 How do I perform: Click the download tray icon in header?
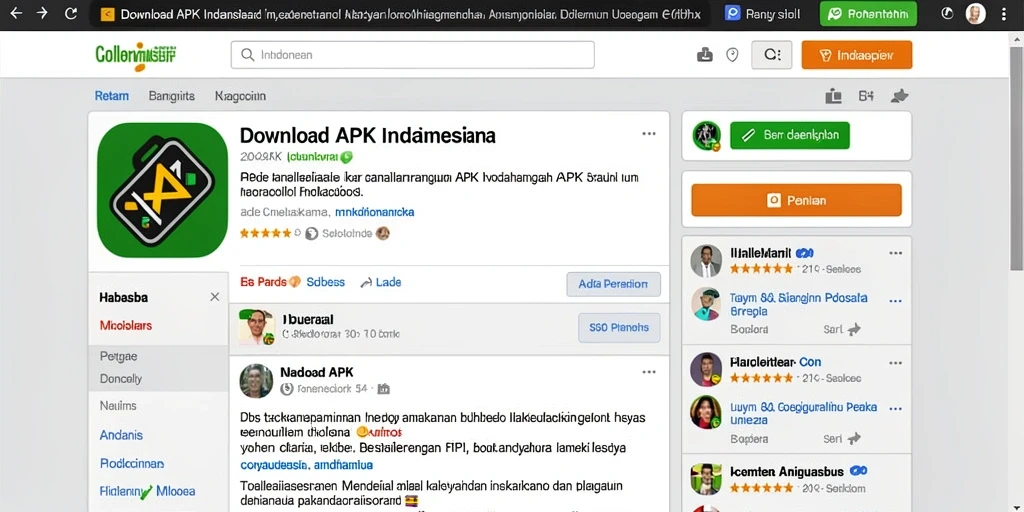coord(705,55)
